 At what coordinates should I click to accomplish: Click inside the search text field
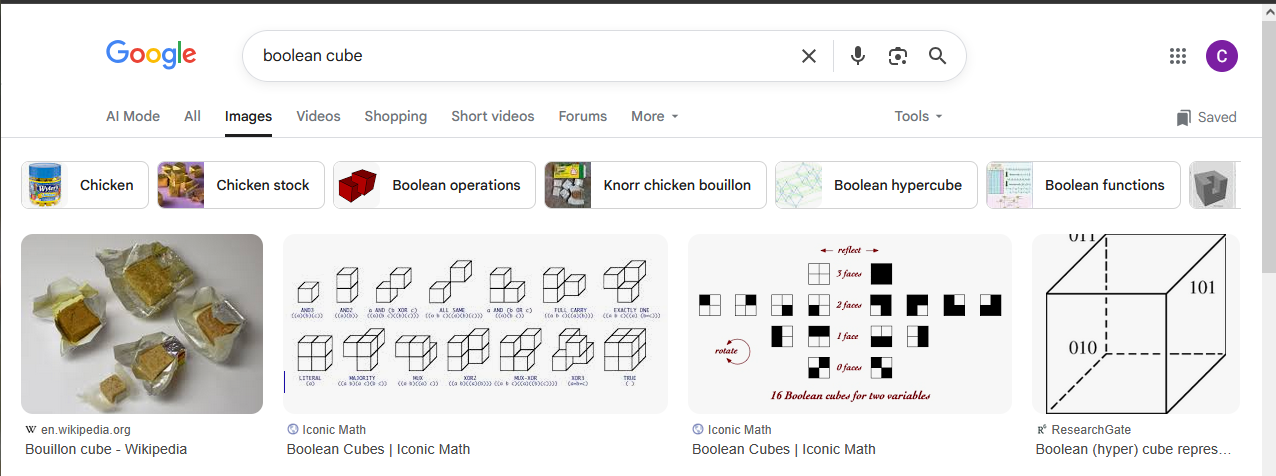click(520, 56)
